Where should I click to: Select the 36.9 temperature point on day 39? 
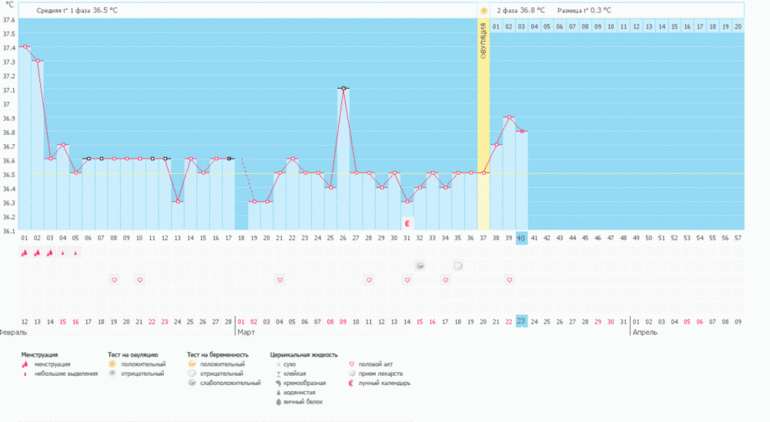point(509,117)
